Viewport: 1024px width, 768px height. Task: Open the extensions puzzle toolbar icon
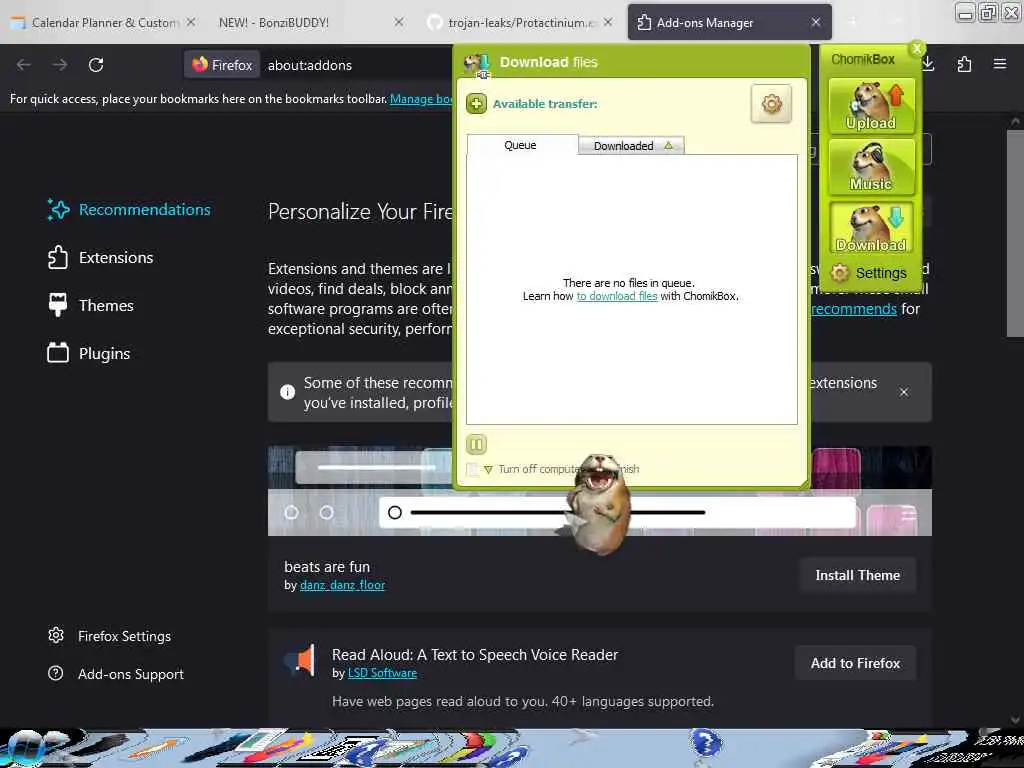[x=964, y=64]
